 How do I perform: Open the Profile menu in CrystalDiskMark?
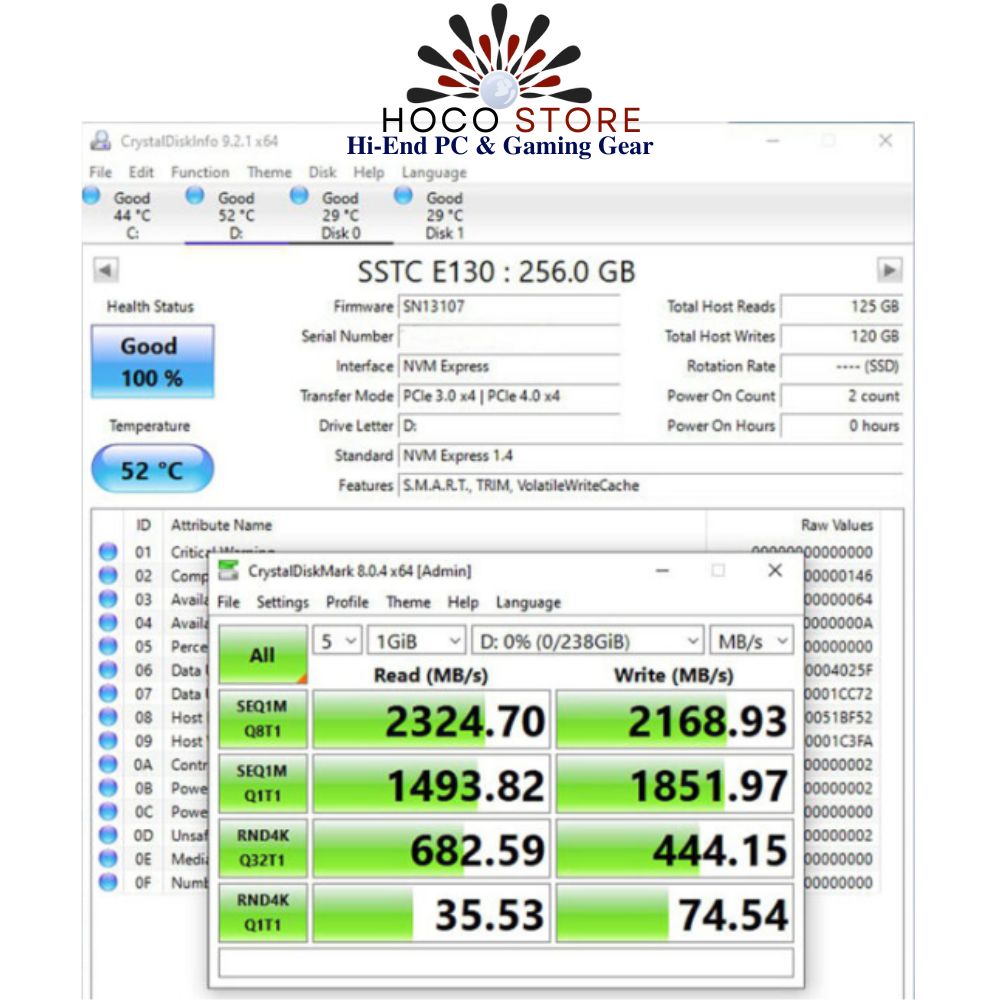347,602
